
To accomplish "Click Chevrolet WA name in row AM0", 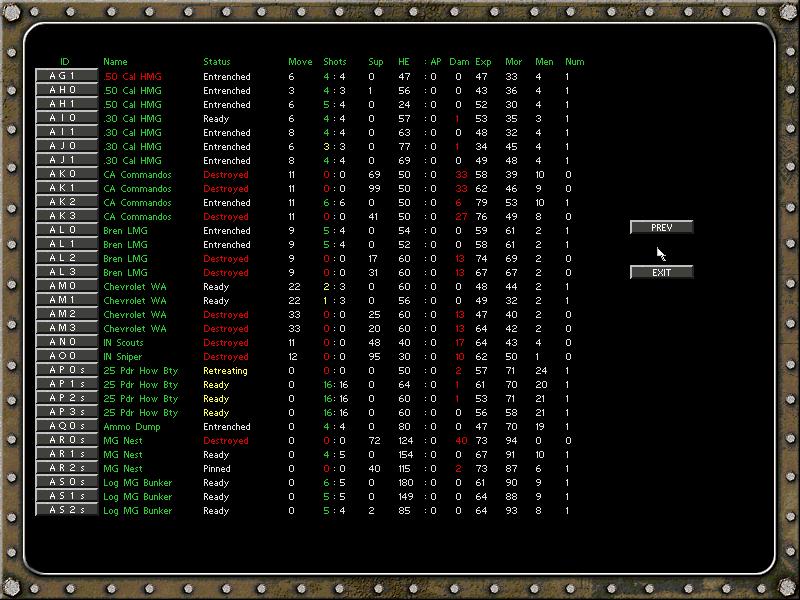I will click(135, 287).
